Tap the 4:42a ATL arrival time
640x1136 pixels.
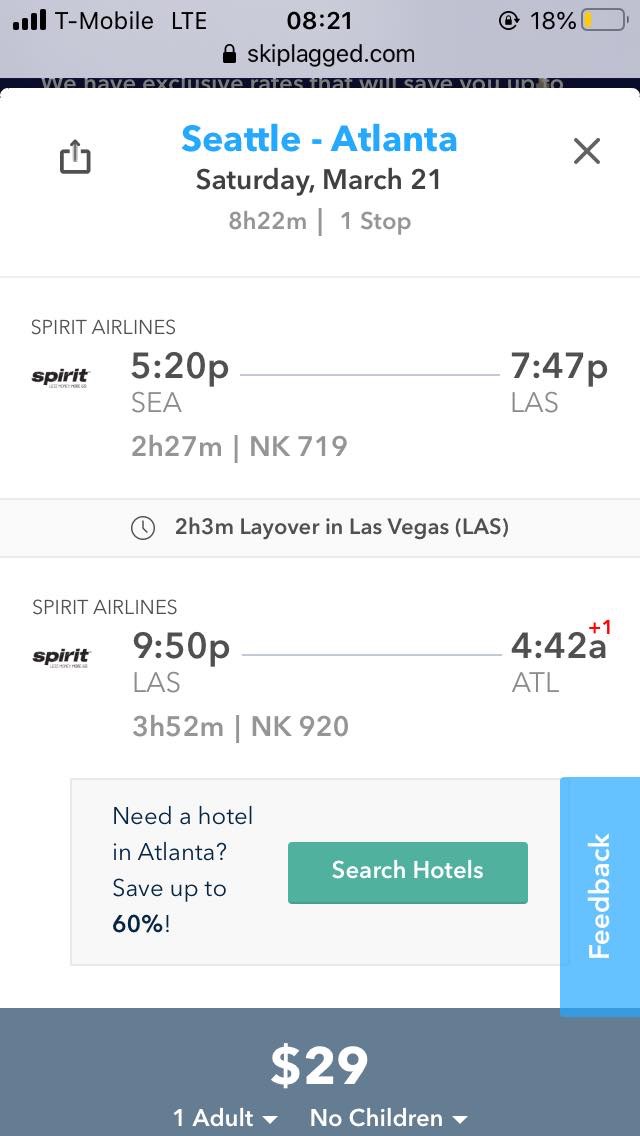(558, 647)
